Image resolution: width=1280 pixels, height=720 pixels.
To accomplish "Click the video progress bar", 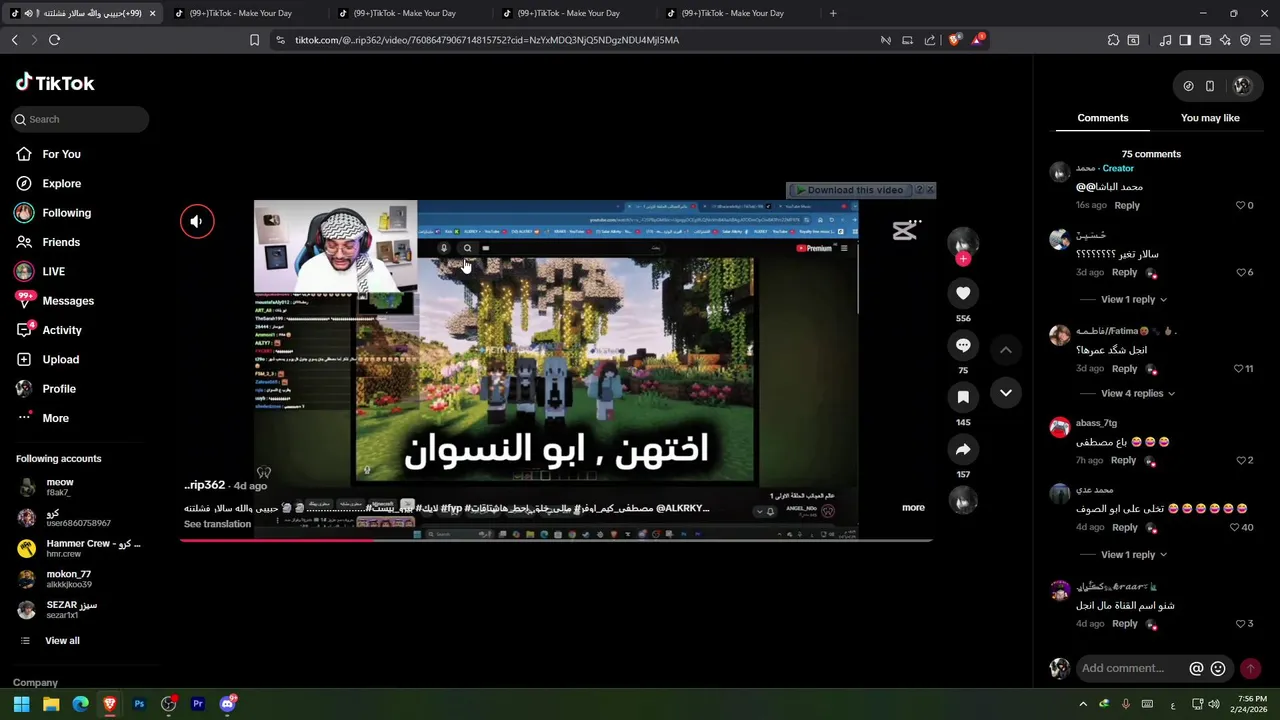I will (556, 540).
